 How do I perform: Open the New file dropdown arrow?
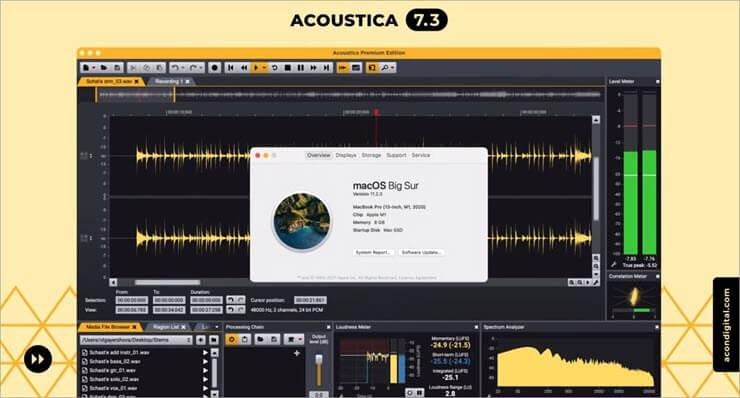tap(93, 68)
